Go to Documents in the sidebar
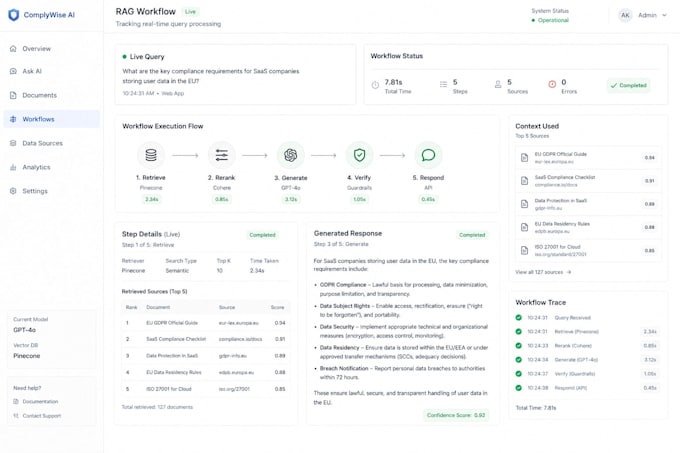Screen dimensions: 680x453 [x=52, y=95]
